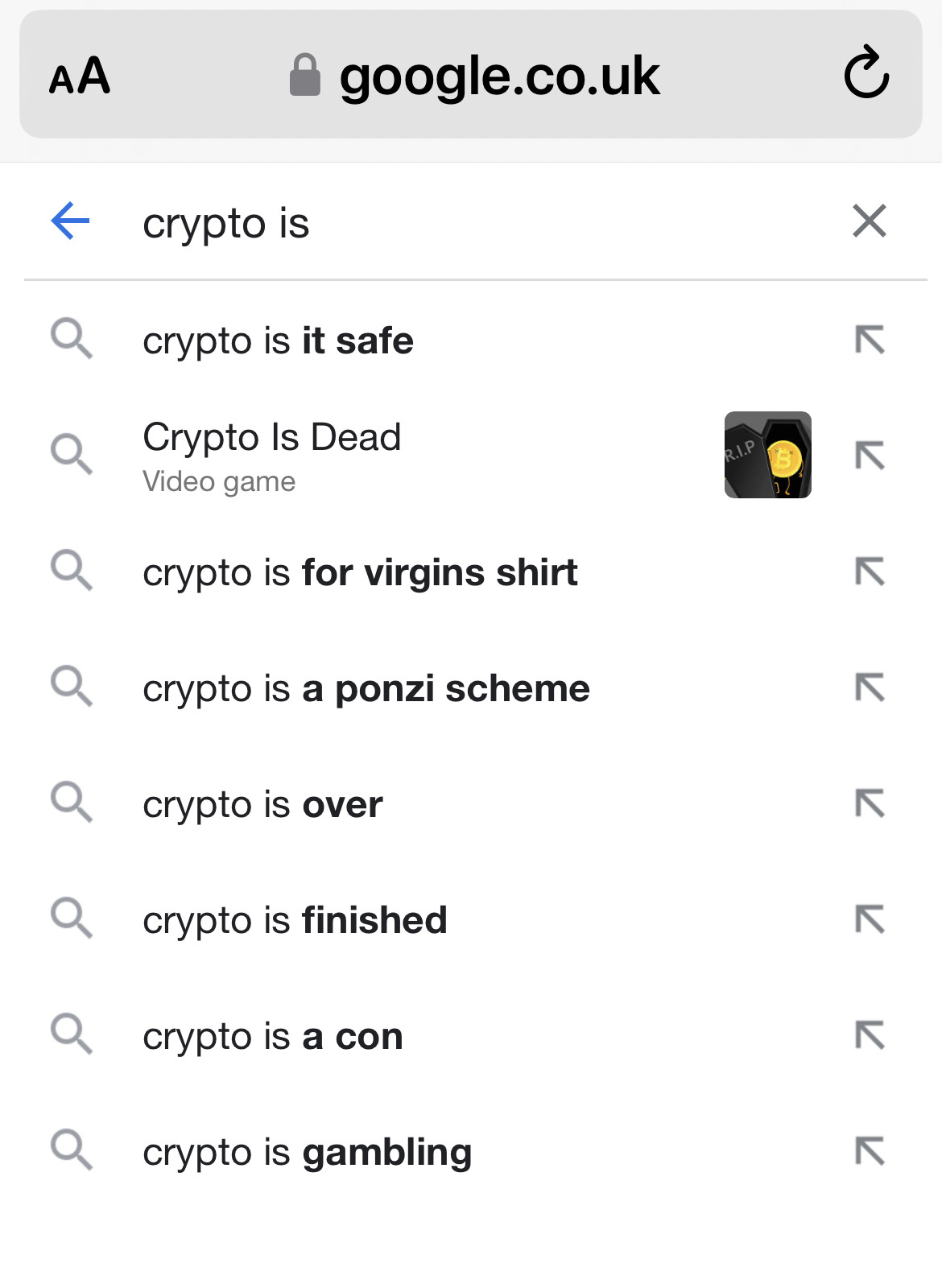
Task: Fill 'crypto is a con' via arrow icon
Action: click(x=870, y=1035)
